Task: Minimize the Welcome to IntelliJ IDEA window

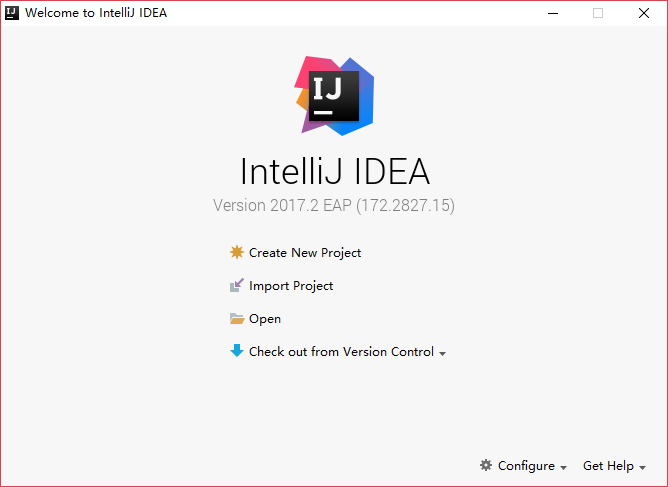Action: tap(552, 13)
